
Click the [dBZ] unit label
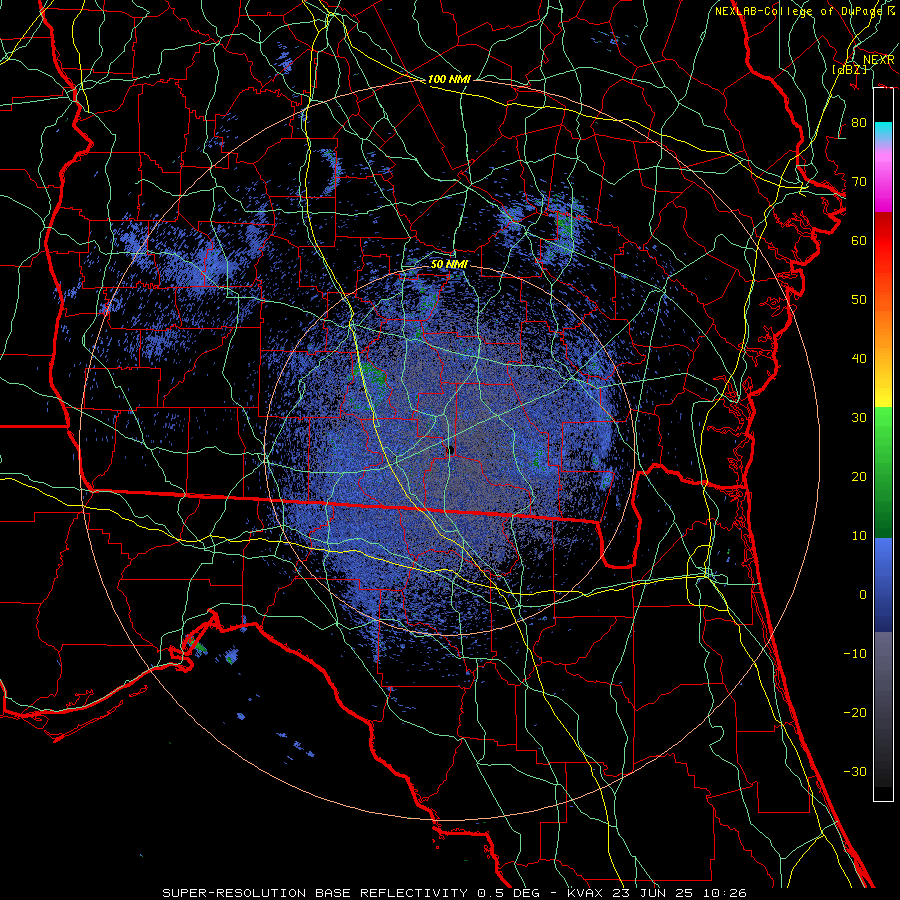pos(849,69)
